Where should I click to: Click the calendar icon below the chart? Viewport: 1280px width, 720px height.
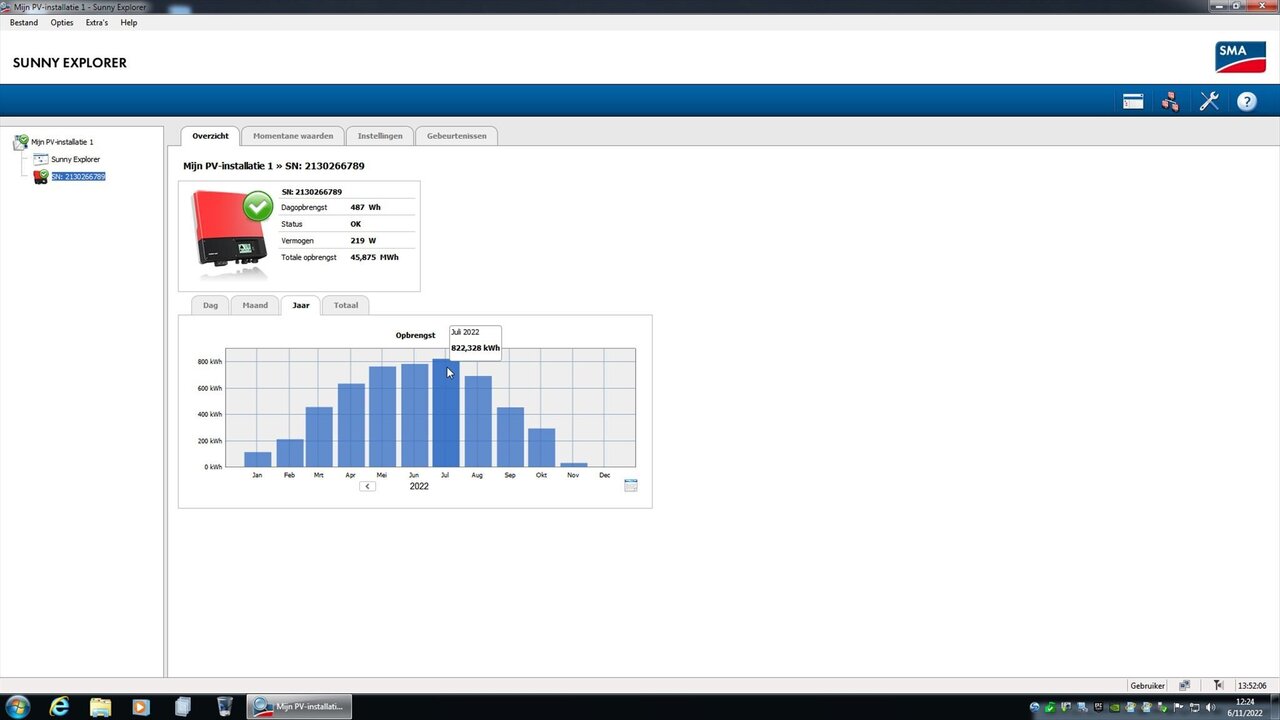pos(630,486)
